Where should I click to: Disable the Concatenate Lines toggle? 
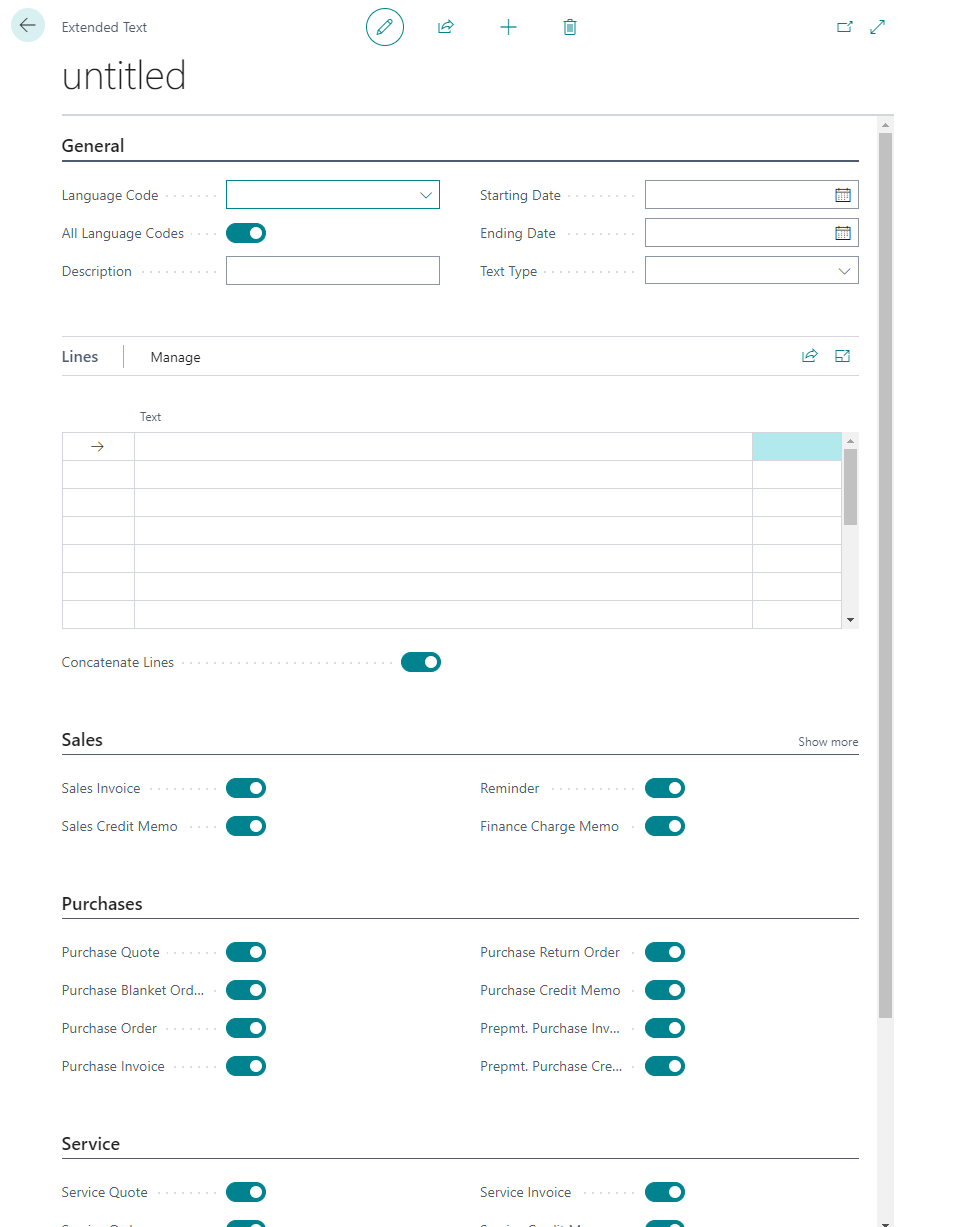click(421, 662)
